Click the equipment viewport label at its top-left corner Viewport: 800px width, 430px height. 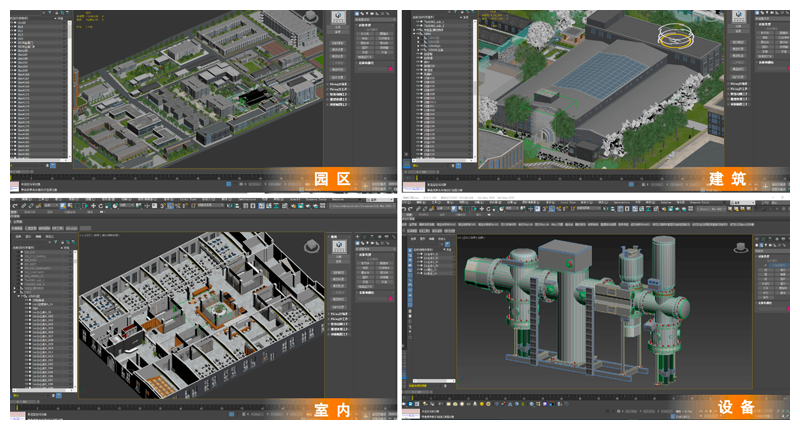point(470,238)
